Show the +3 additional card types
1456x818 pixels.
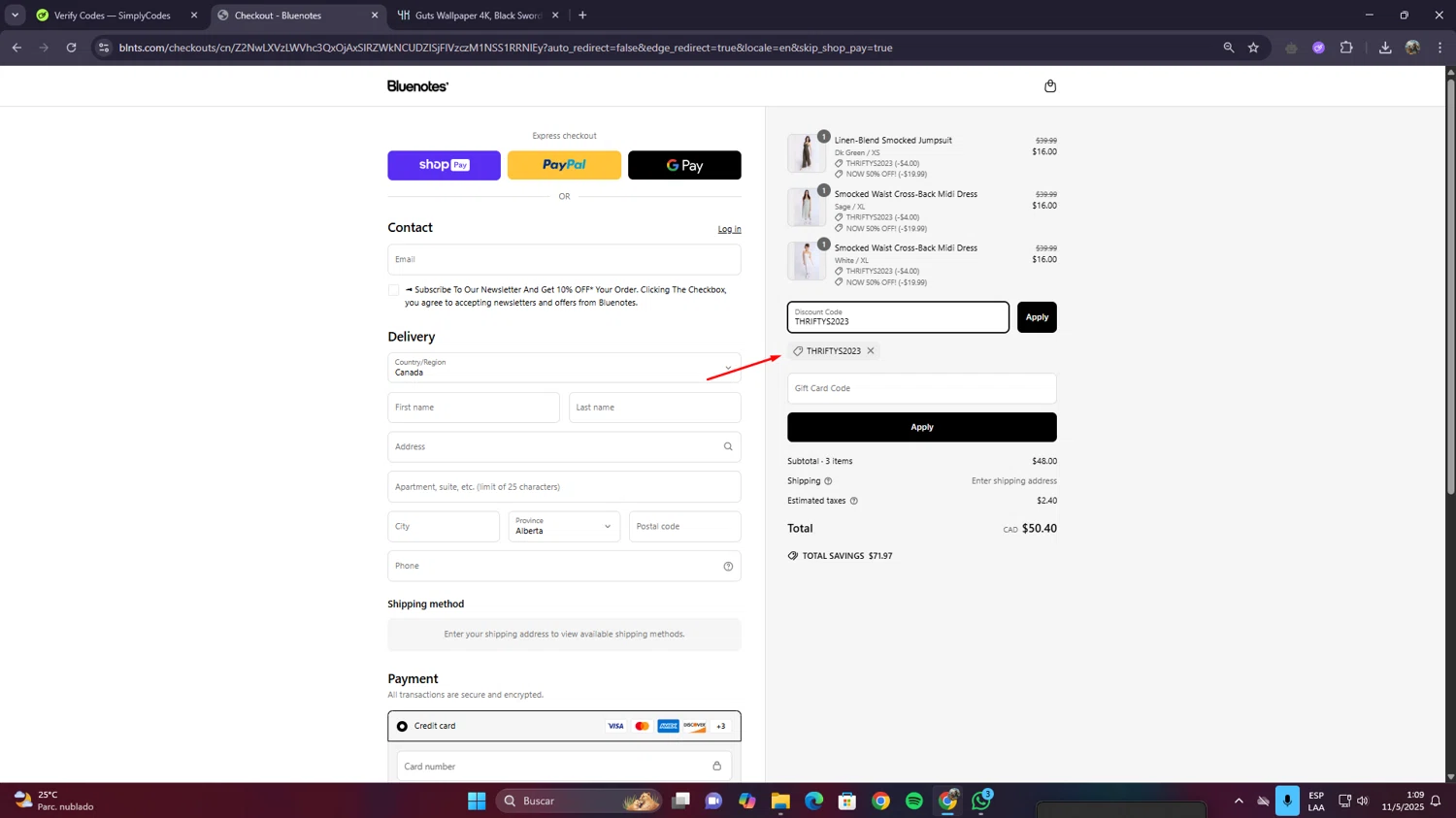(x=720, y=726)
